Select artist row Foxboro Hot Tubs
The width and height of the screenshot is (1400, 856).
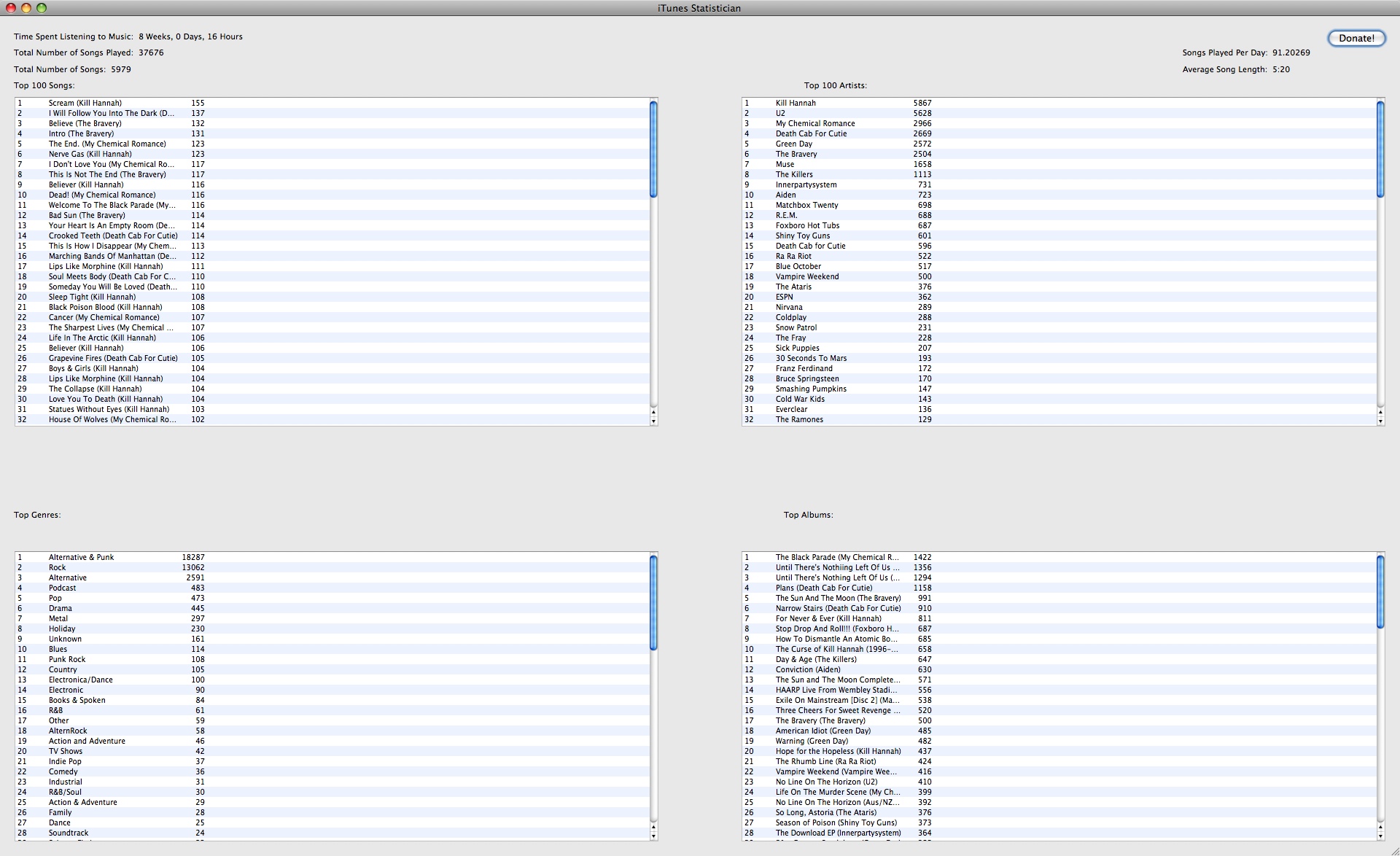pyautogui.click(x=1059, y=225)
